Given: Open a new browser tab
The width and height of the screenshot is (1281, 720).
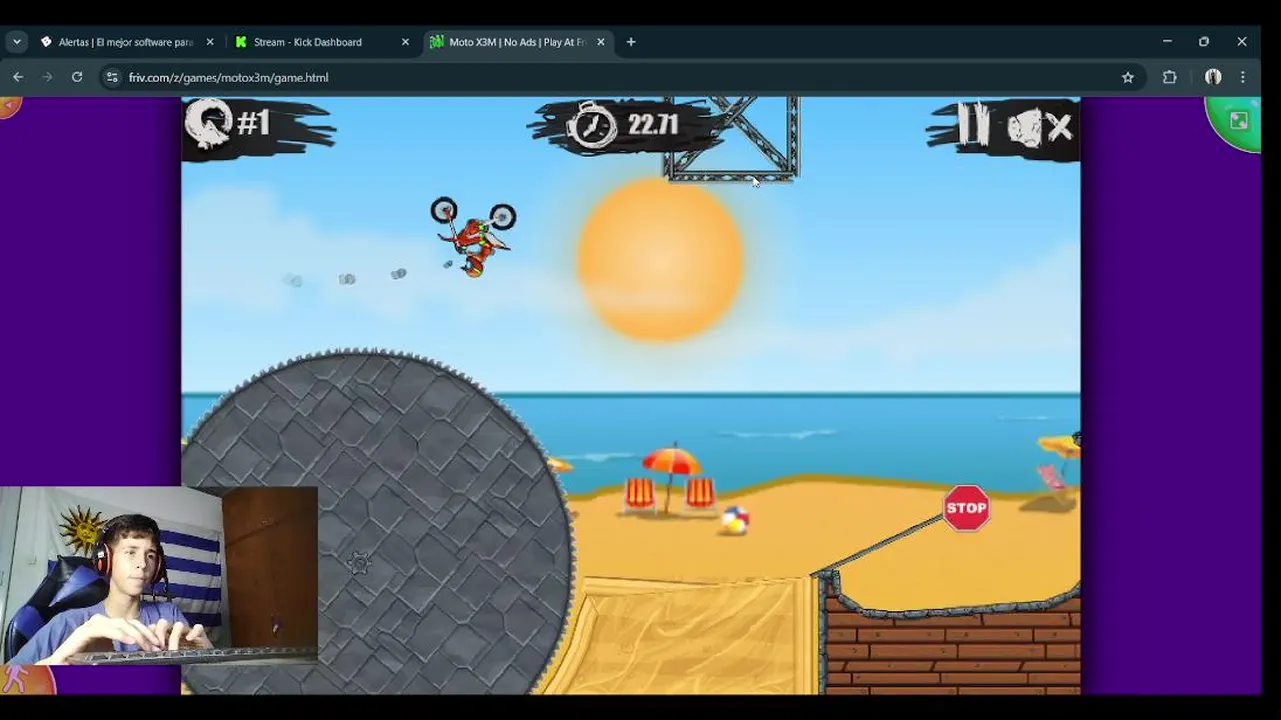Looking at the screenshot, I should [631, 42].
